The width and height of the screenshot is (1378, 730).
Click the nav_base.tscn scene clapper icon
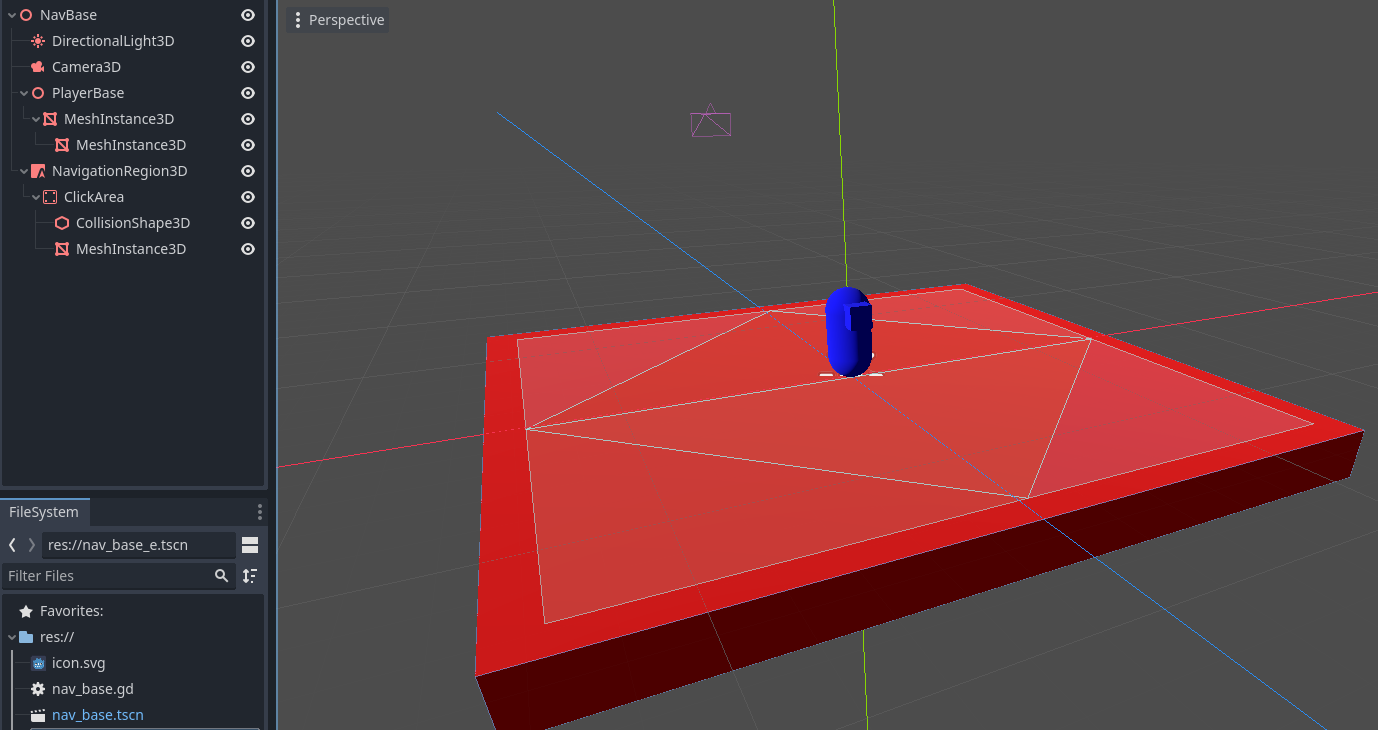pyautogui.click(x=38, y=715)
